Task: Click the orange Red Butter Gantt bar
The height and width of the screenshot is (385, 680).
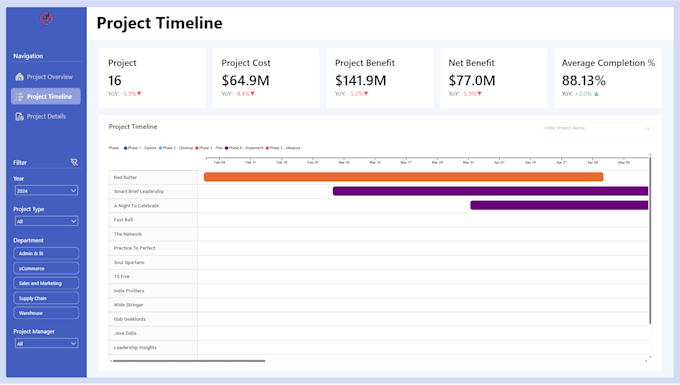Action: point(403,177)
